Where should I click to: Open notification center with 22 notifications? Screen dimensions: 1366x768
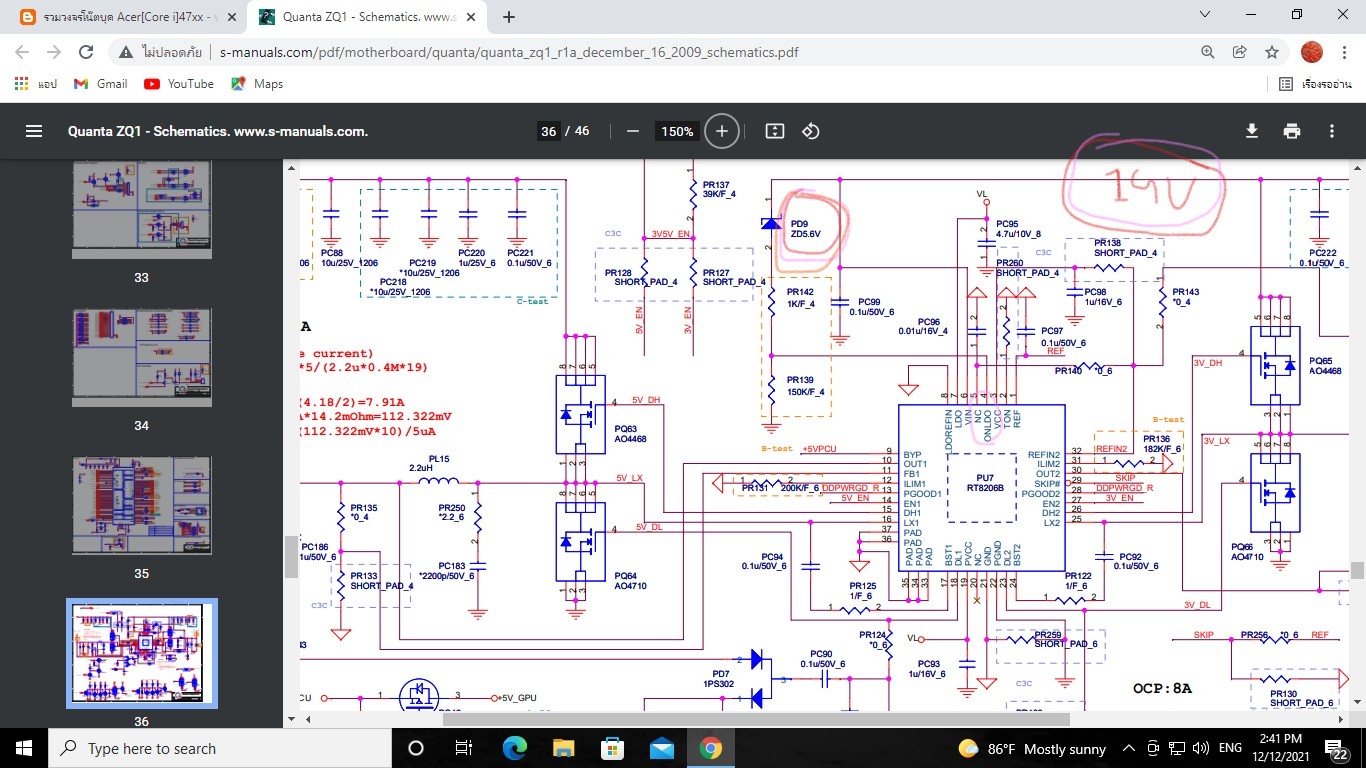1338,748
